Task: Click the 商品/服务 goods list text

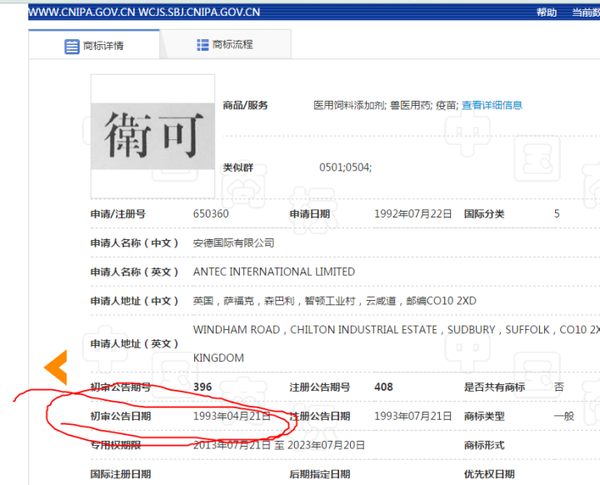Action: tap(386, 105)
